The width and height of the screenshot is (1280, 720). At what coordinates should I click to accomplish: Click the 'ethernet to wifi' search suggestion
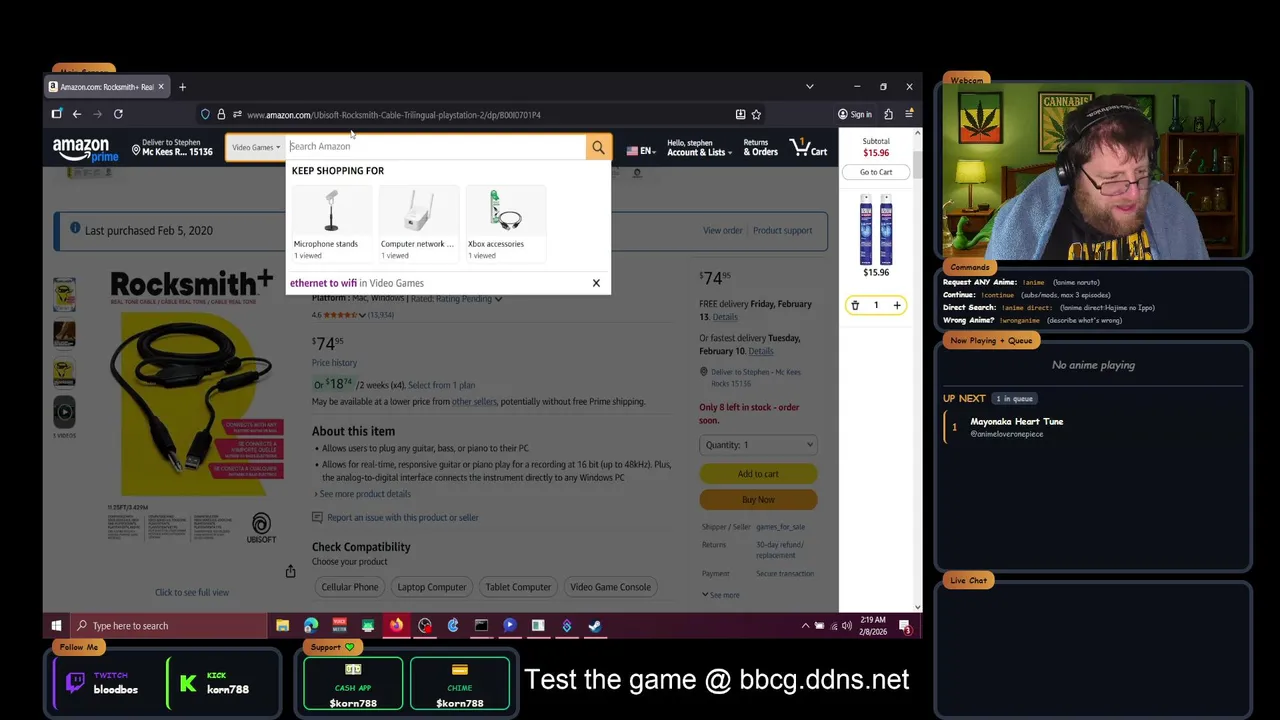click(357, 283)
